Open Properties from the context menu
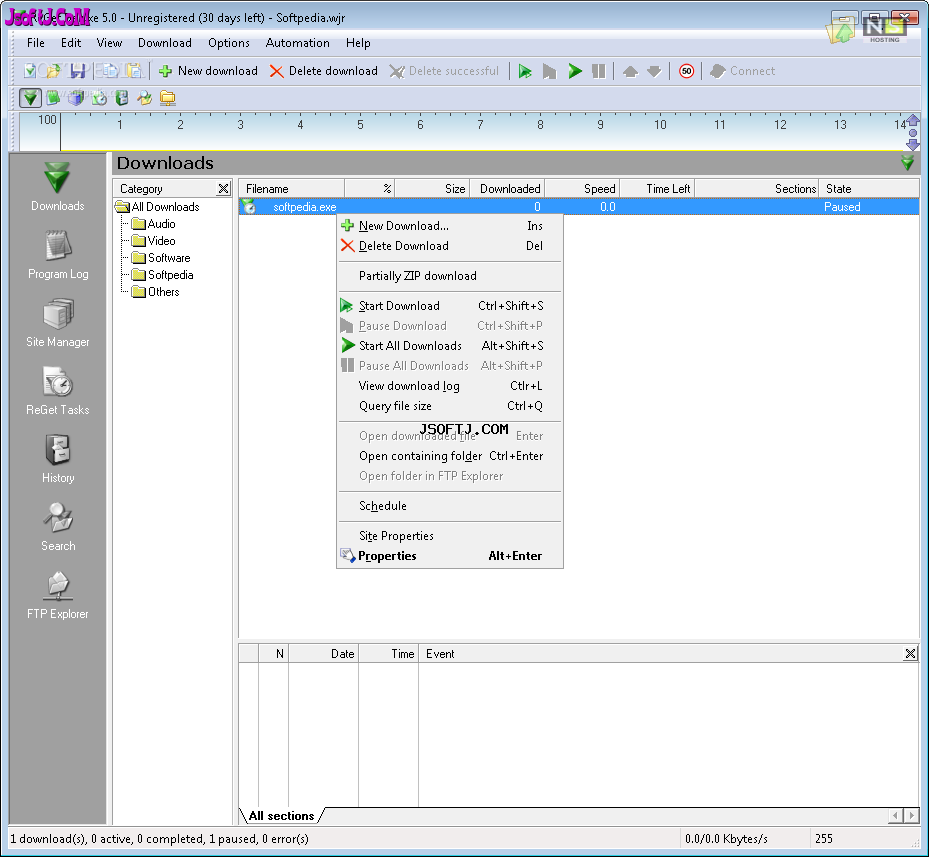The height and width of the screenshot is (857, 929). pyautogui.click(x=450, y=557)
